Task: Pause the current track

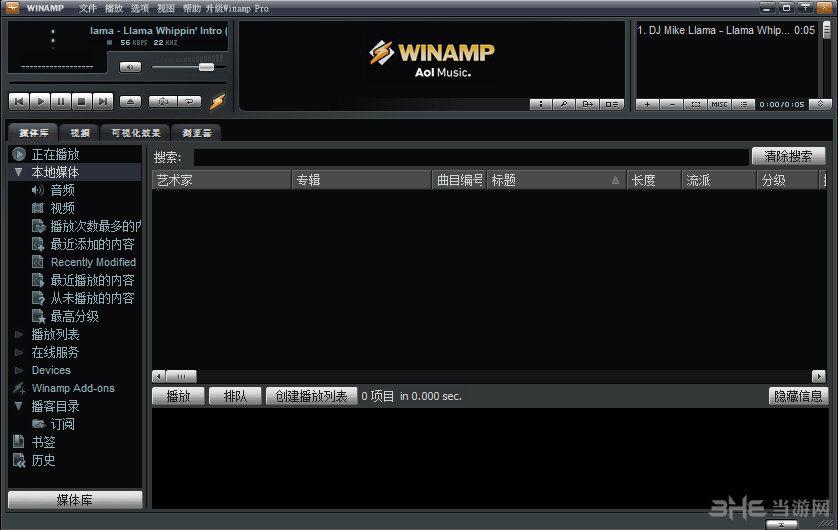Action: 61,102
